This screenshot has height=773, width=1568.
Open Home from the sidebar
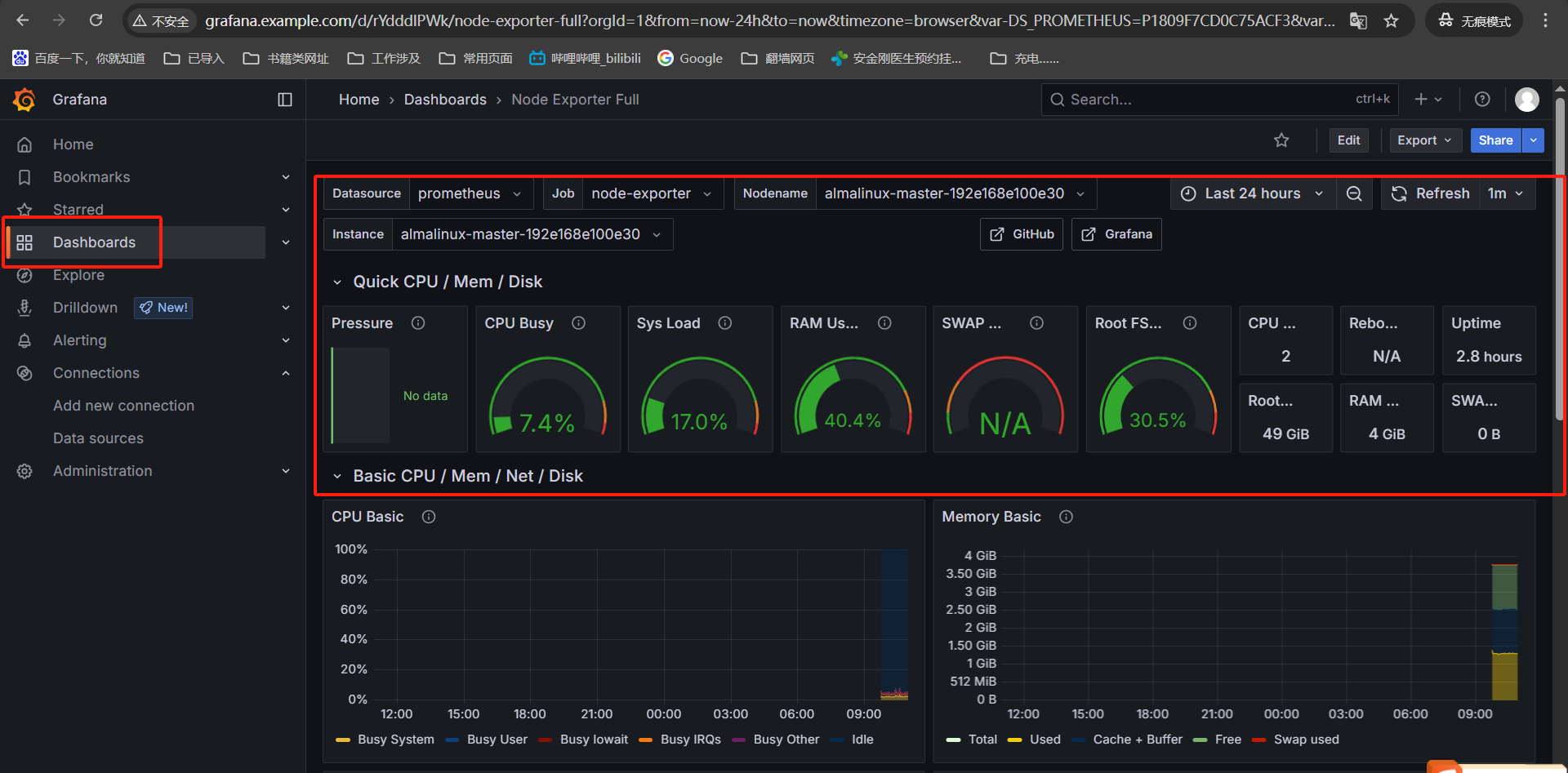click(73, 144)
